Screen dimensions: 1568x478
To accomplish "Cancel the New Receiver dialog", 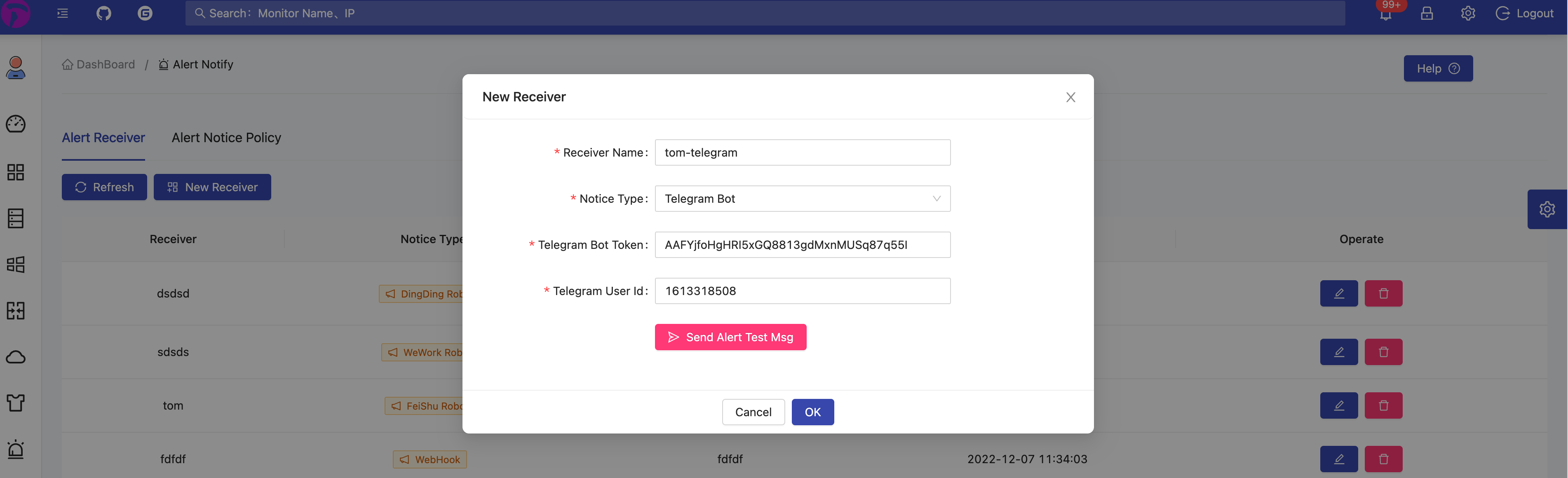I will point(753,412).
